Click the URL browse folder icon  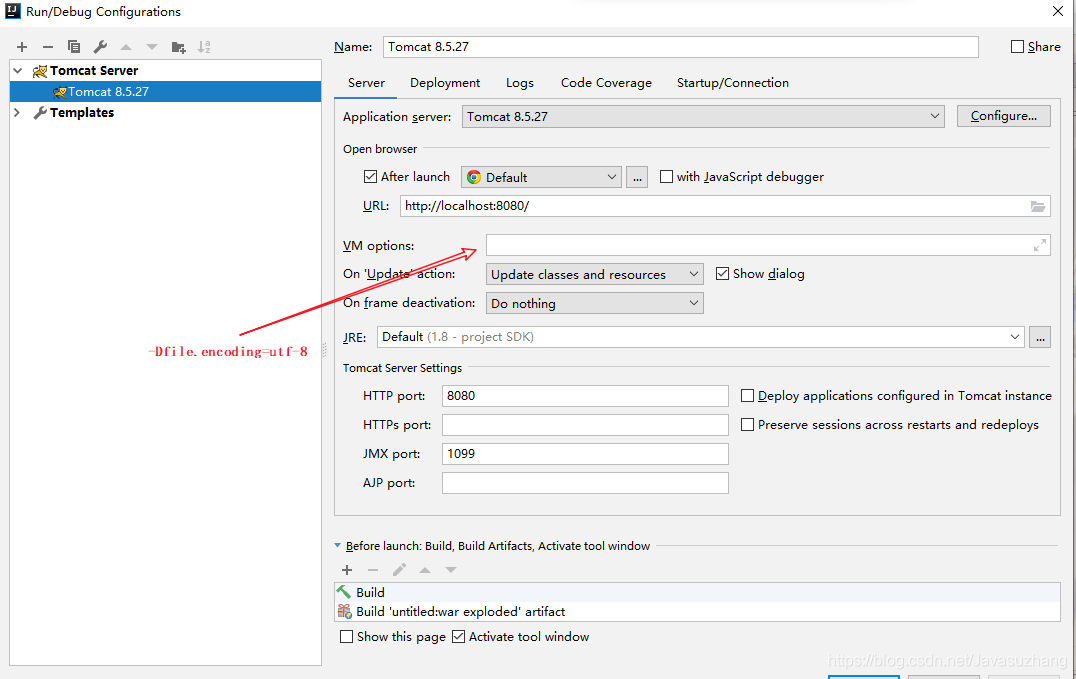click(1038, 206)
